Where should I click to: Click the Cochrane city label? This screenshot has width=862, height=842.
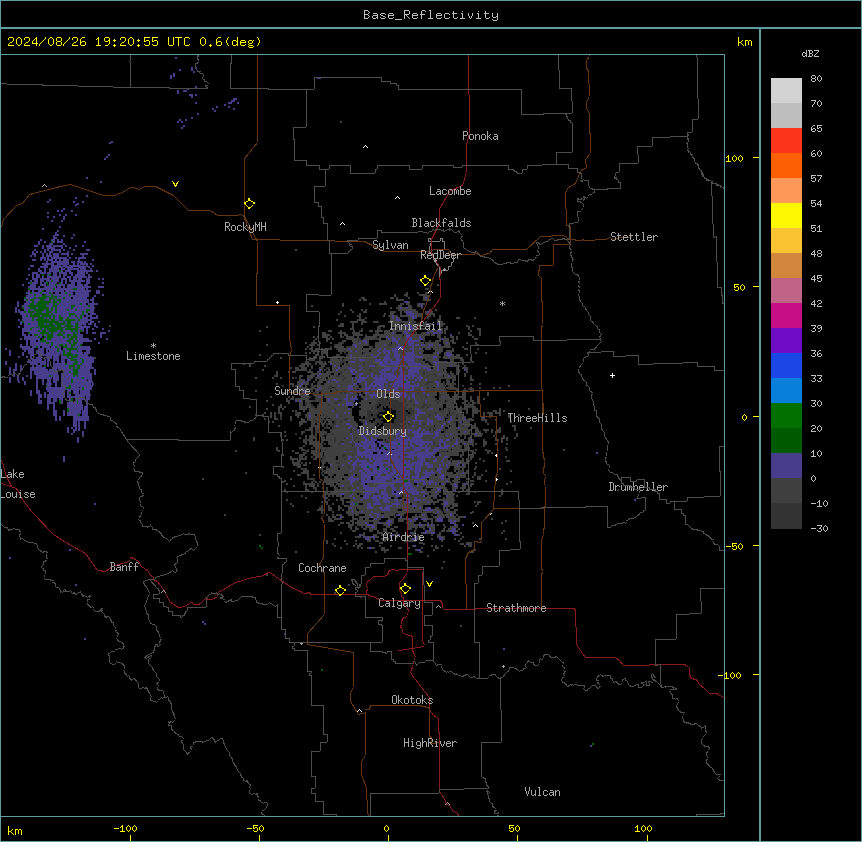click(x=322, y=568)
